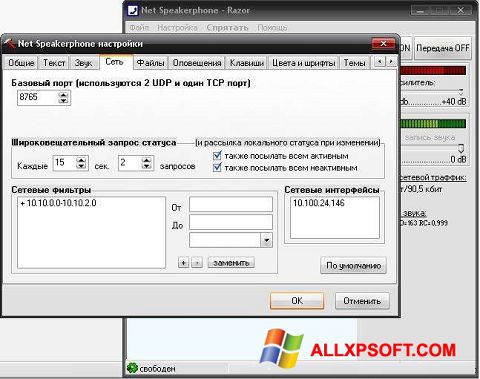The image size is (480, 379).
Task: Open the Оповещения tab
Action: click(x=197, y=63)
